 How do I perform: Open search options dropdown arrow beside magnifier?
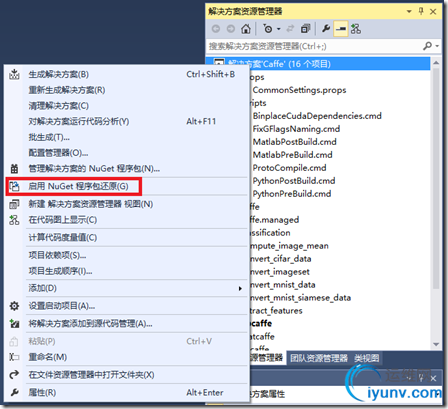tap(437, 46)
